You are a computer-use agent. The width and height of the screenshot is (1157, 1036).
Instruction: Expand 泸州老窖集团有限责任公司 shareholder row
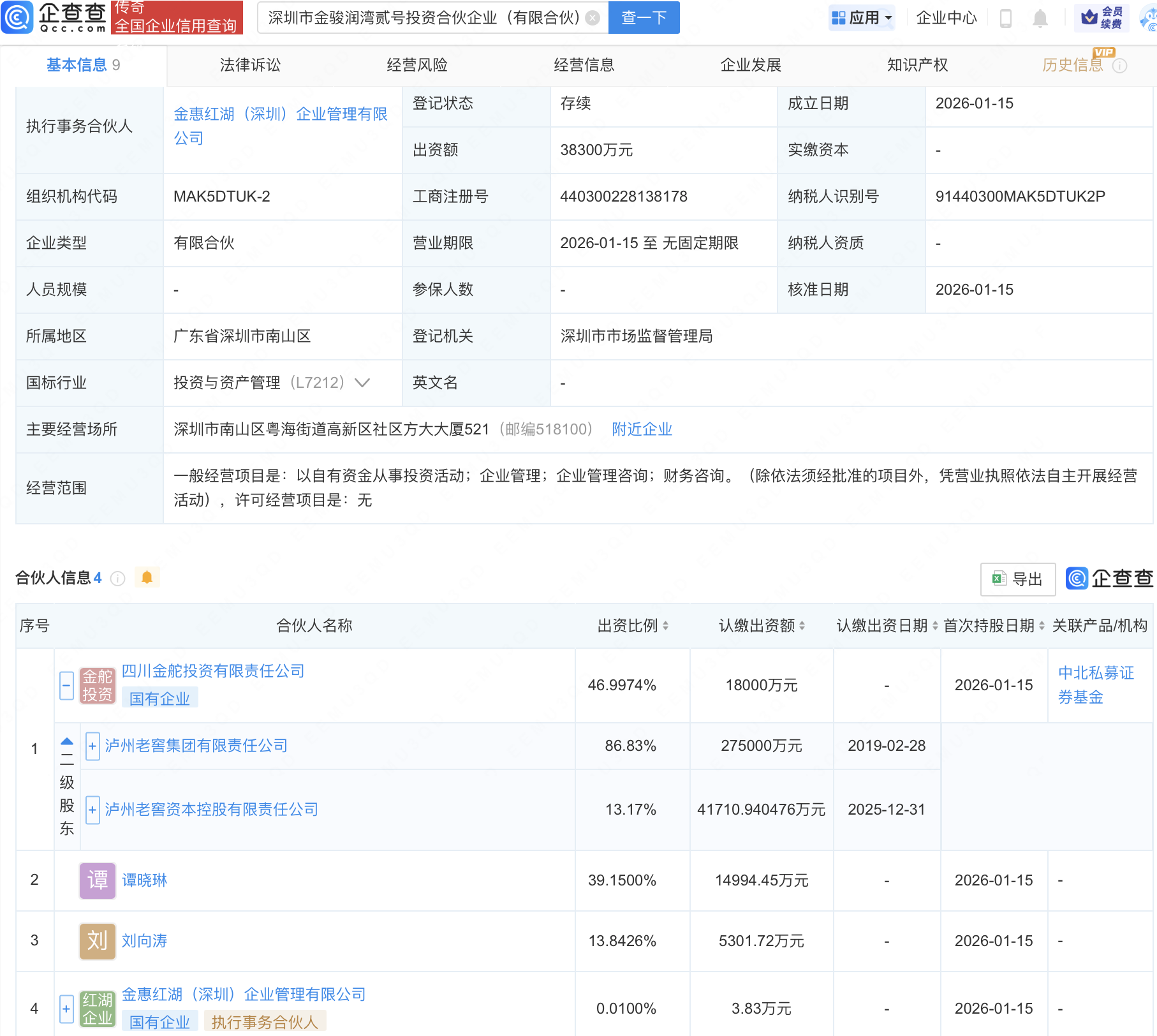[x=92, y=746]
